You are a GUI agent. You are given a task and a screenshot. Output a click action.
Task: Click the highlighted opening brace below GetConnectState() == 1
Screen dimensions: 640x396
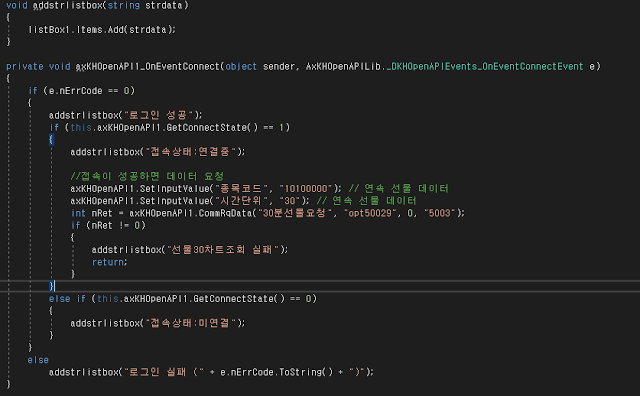(51, 140)
